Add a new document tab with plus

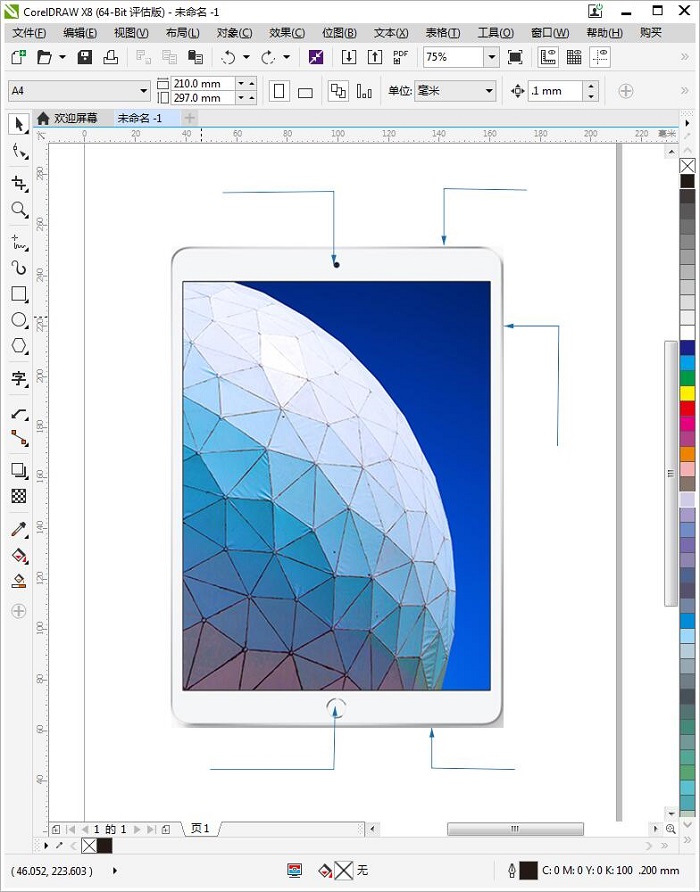tap(190, 118)
